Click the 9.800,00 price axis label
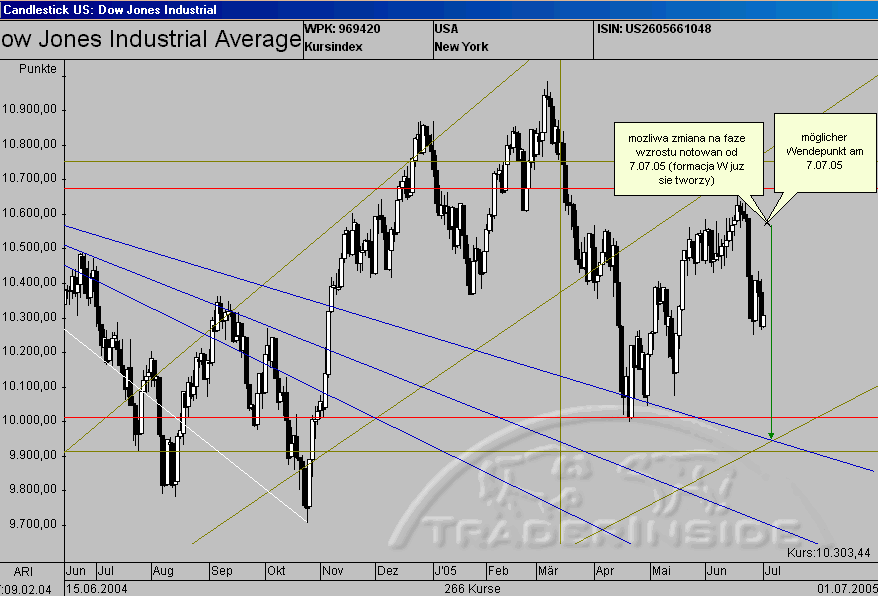The width and height of the screenshot is (878, 596). pyautogui.click(x=32, y=490)
